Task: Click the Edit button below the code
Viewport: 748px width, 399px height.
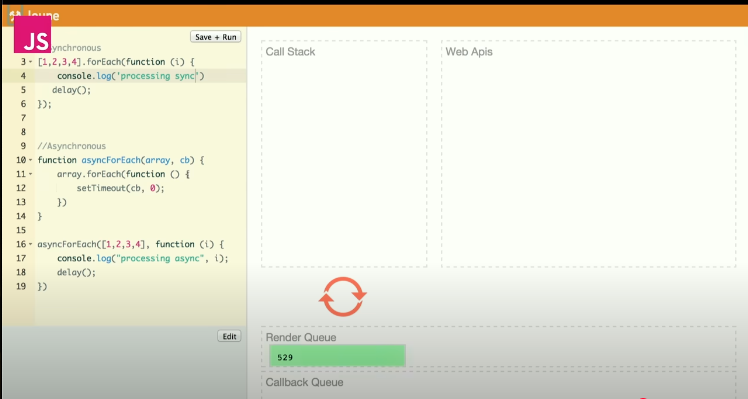Action: pyautogui.click(x=229, y=336)
